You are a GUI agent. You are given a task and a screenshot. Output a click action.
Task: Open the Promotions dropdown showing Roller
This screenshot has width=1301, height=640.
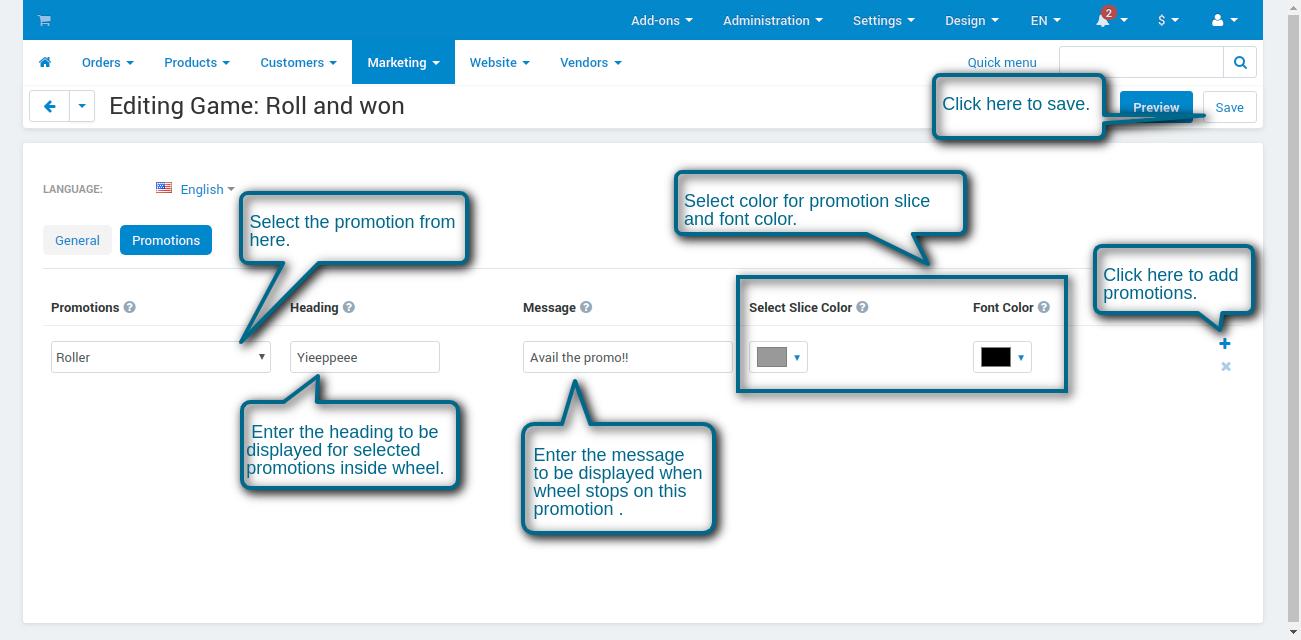[x=160, y=357]
